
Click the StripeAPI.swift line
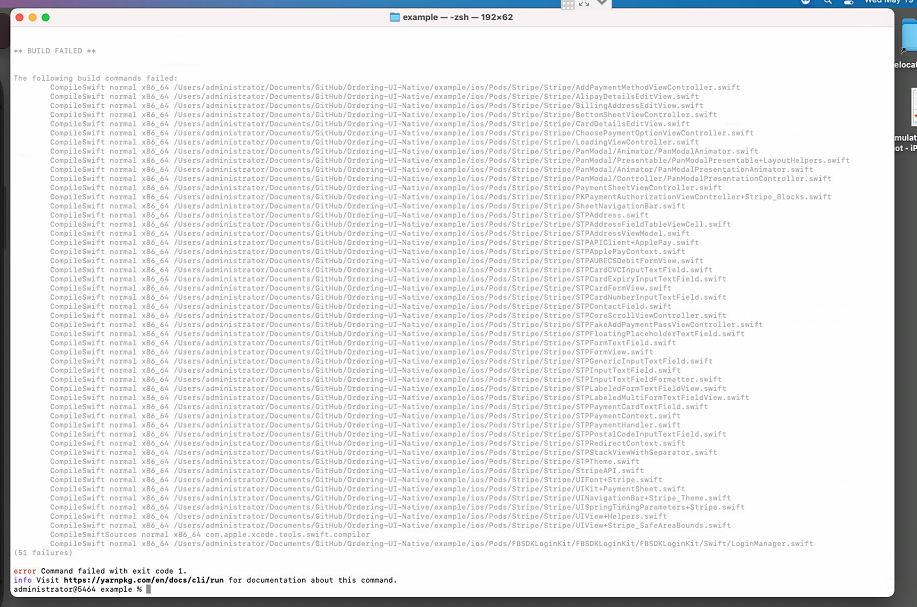click(x=347, y=470)
